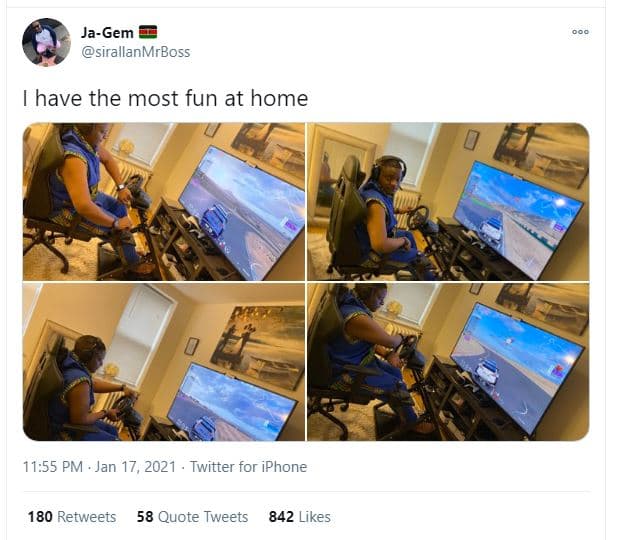The image size is (617, 540).
Task: Click the blue car on the TV in top-left photo
Action: (214, 221)
